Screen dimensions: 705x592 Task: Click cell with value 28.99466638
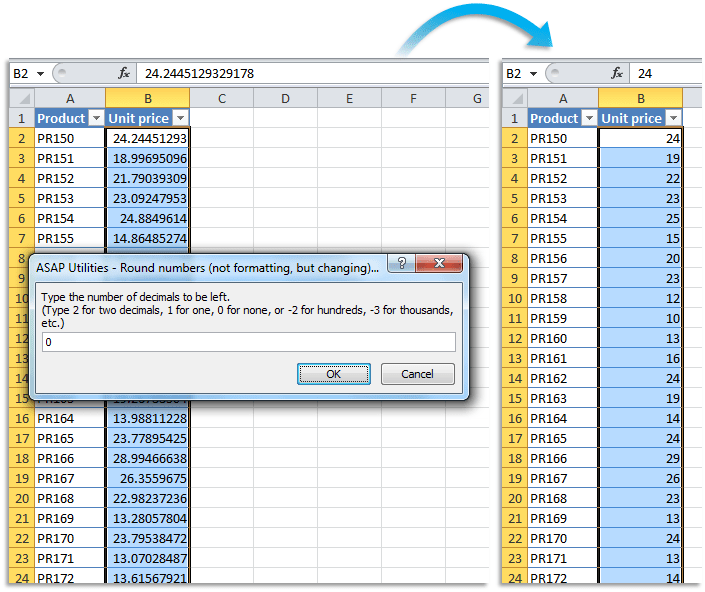click(147, 458)
